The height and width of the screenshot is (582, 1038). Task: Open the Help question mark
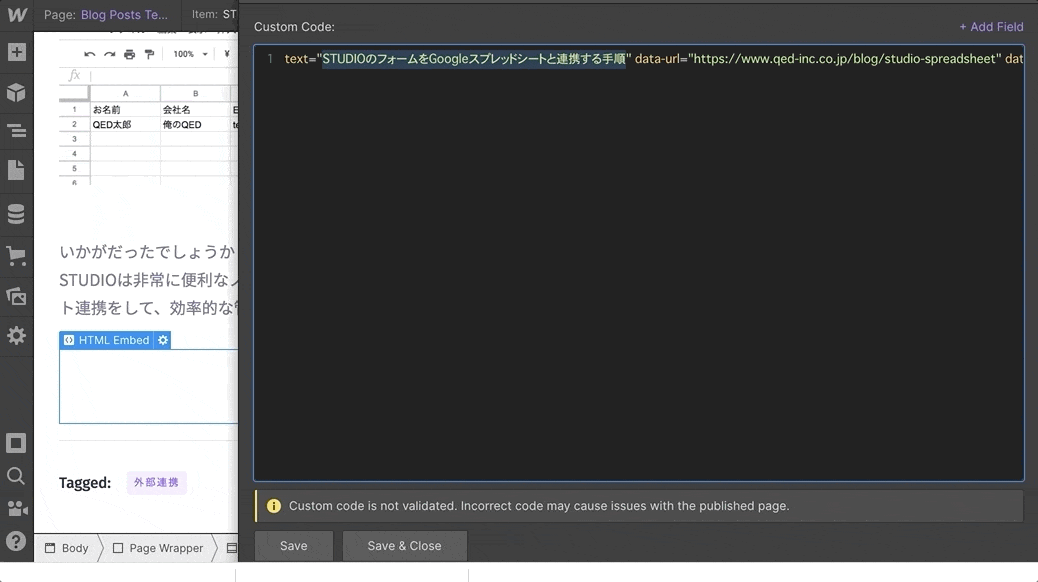tap(17, 542)
